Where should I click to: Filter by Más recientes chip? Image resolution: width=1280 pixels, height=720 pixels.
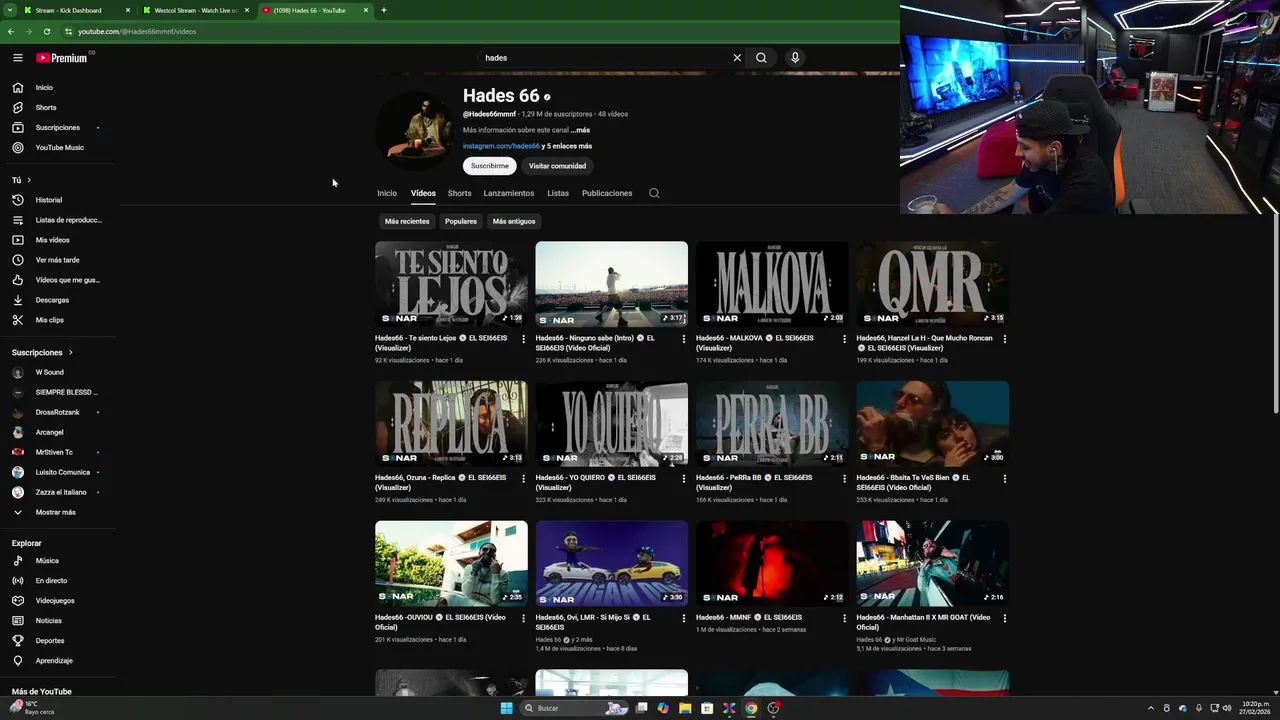click(x=407, y=221)
